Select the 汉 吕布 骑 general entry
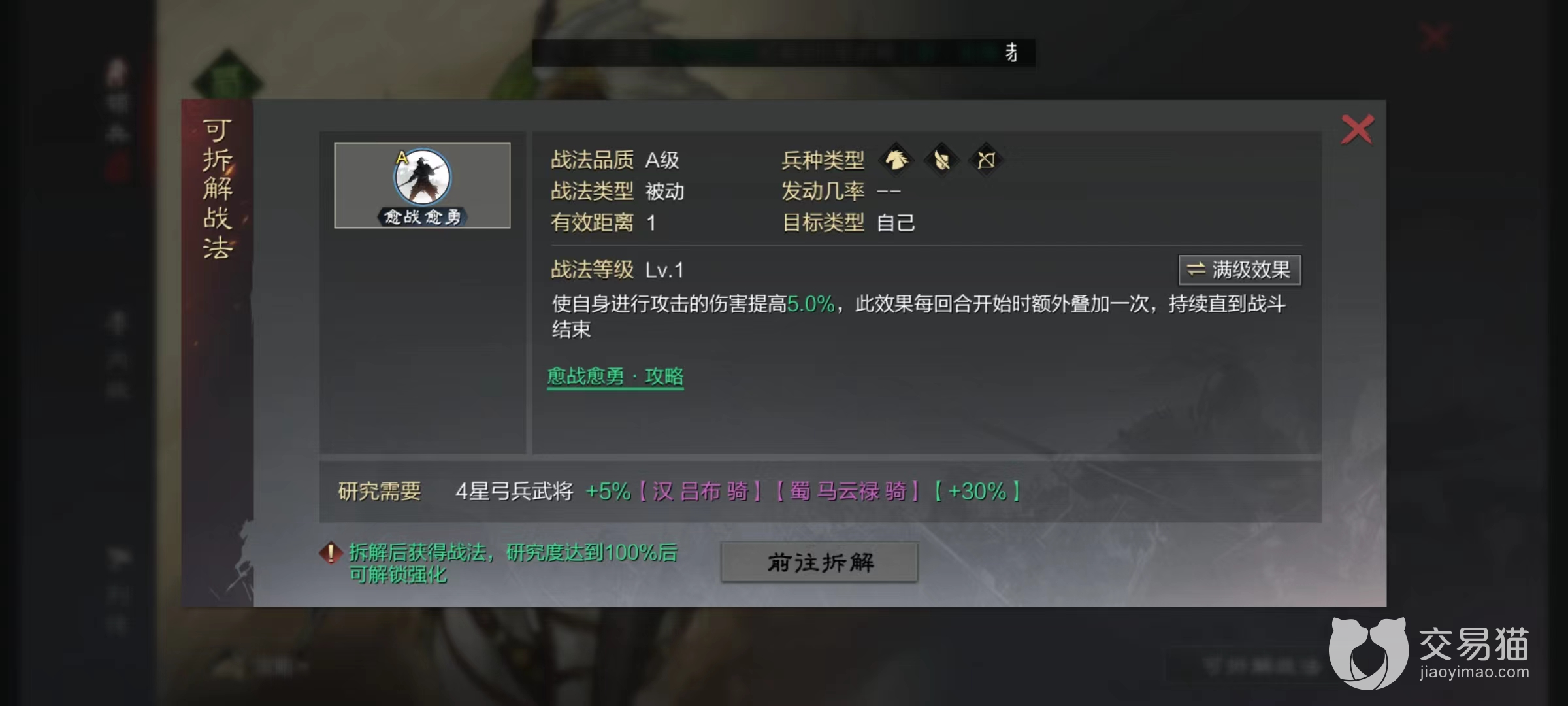Image resolution: width=1568 pixels, height=706 pixels. [x=700, y=491]
